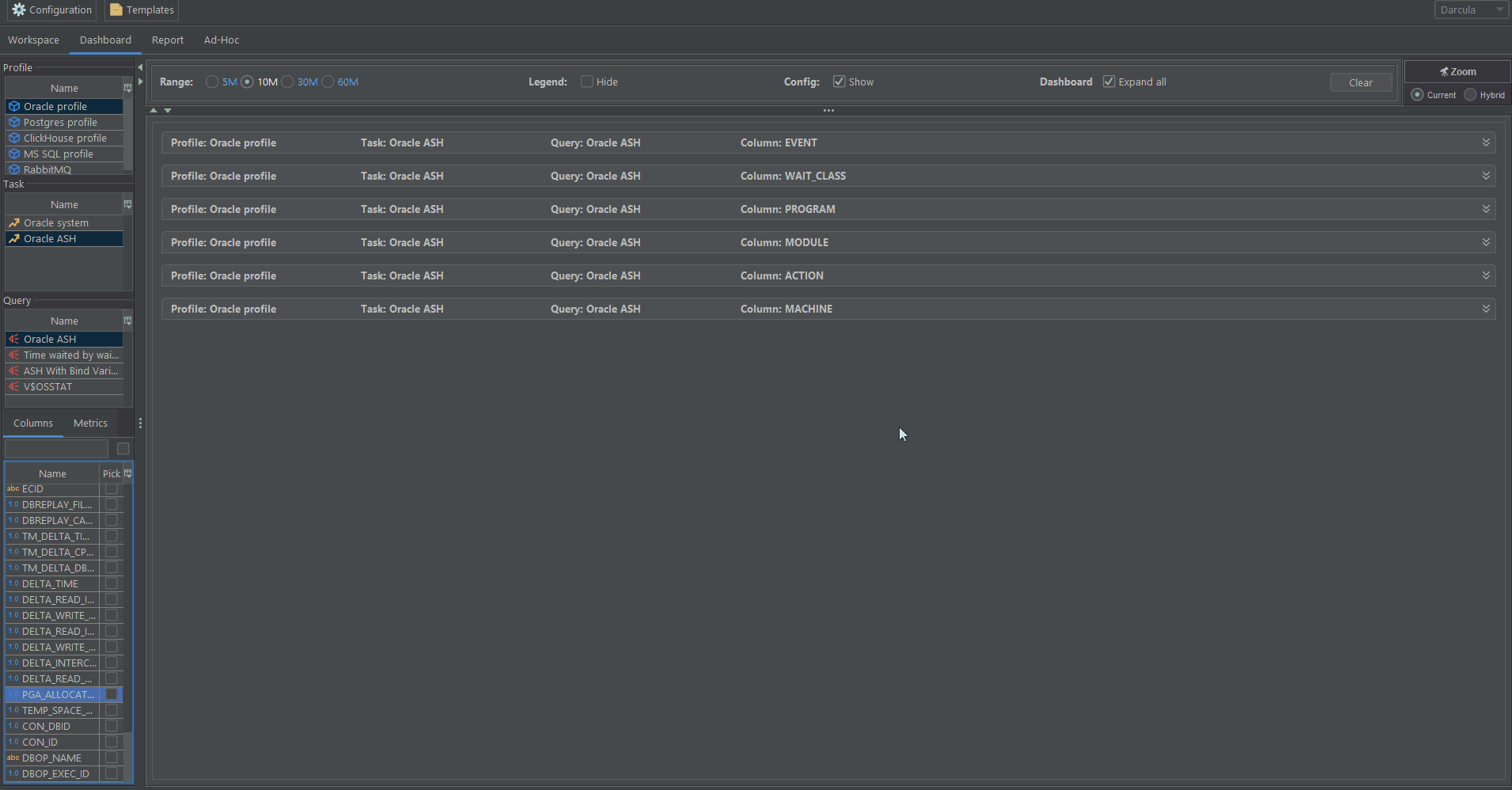Image resolution: width=1512 pixels, height=790 pixels.
Task: Open the Ad-Hoc tab
Action: (x=222, y=40)
